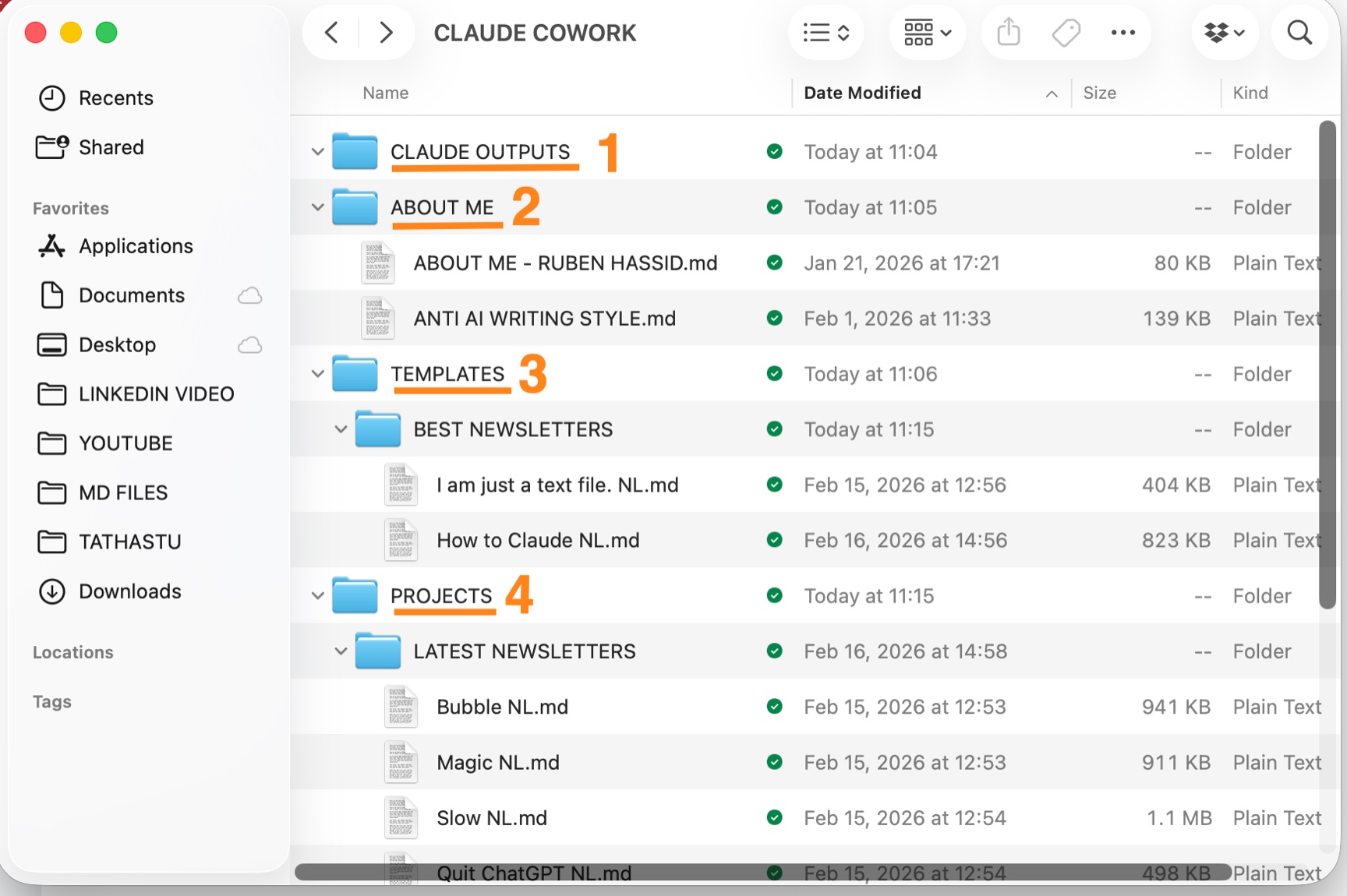Open the more actions ellipsis menu
The image size is (1347, 896).
point(1123,33)
